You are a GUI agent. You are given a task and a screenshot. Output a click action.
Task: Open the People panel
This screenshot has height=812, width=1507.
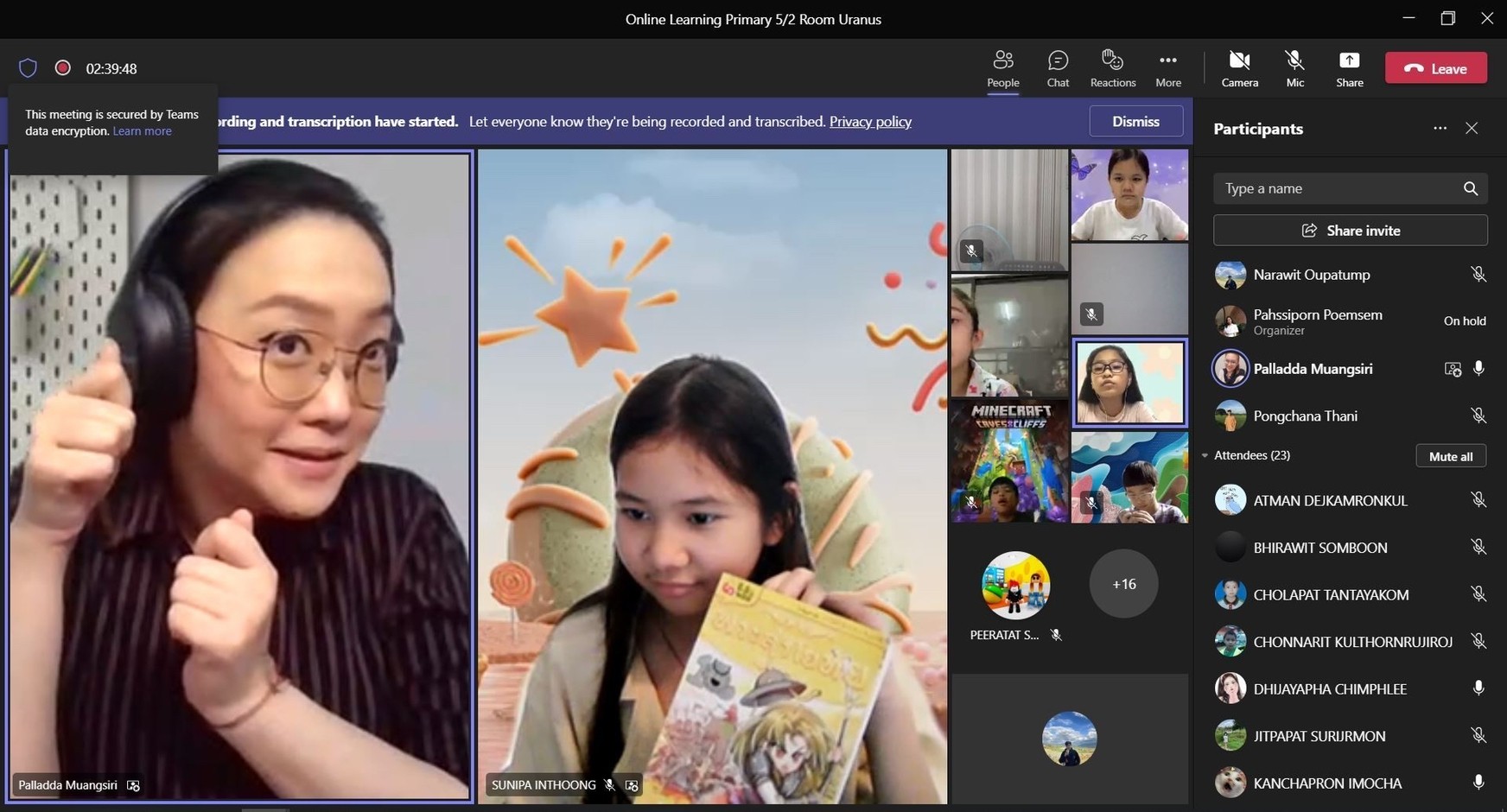click(1002, 68)
